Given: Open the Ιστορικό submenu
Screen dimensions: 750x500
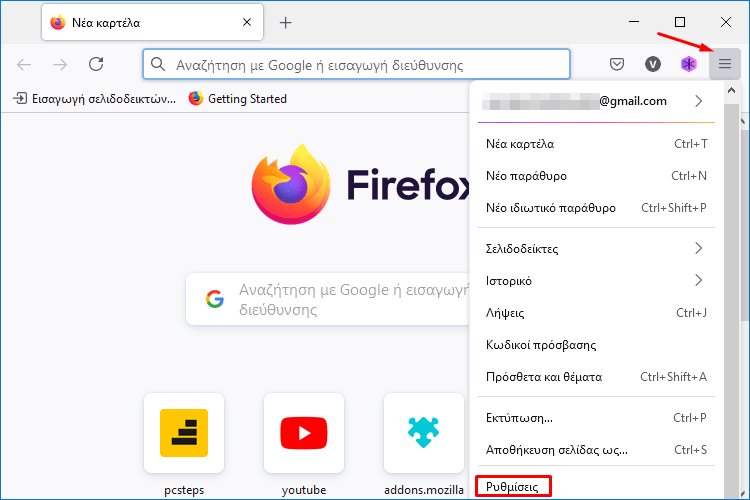Looking at the screenshot, I should 596,281.
